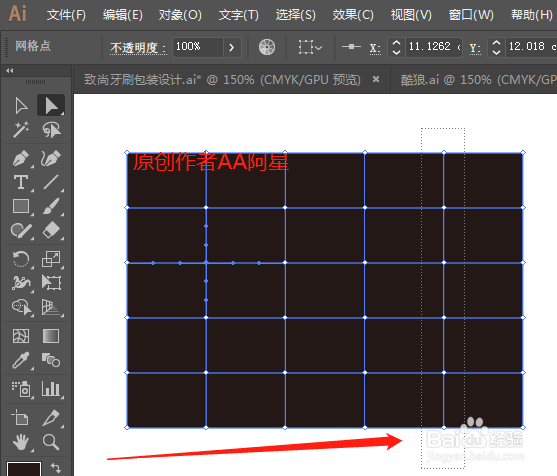The image size is (557, 476).
Task: Select the Type tool
Action: coord(21,183)
